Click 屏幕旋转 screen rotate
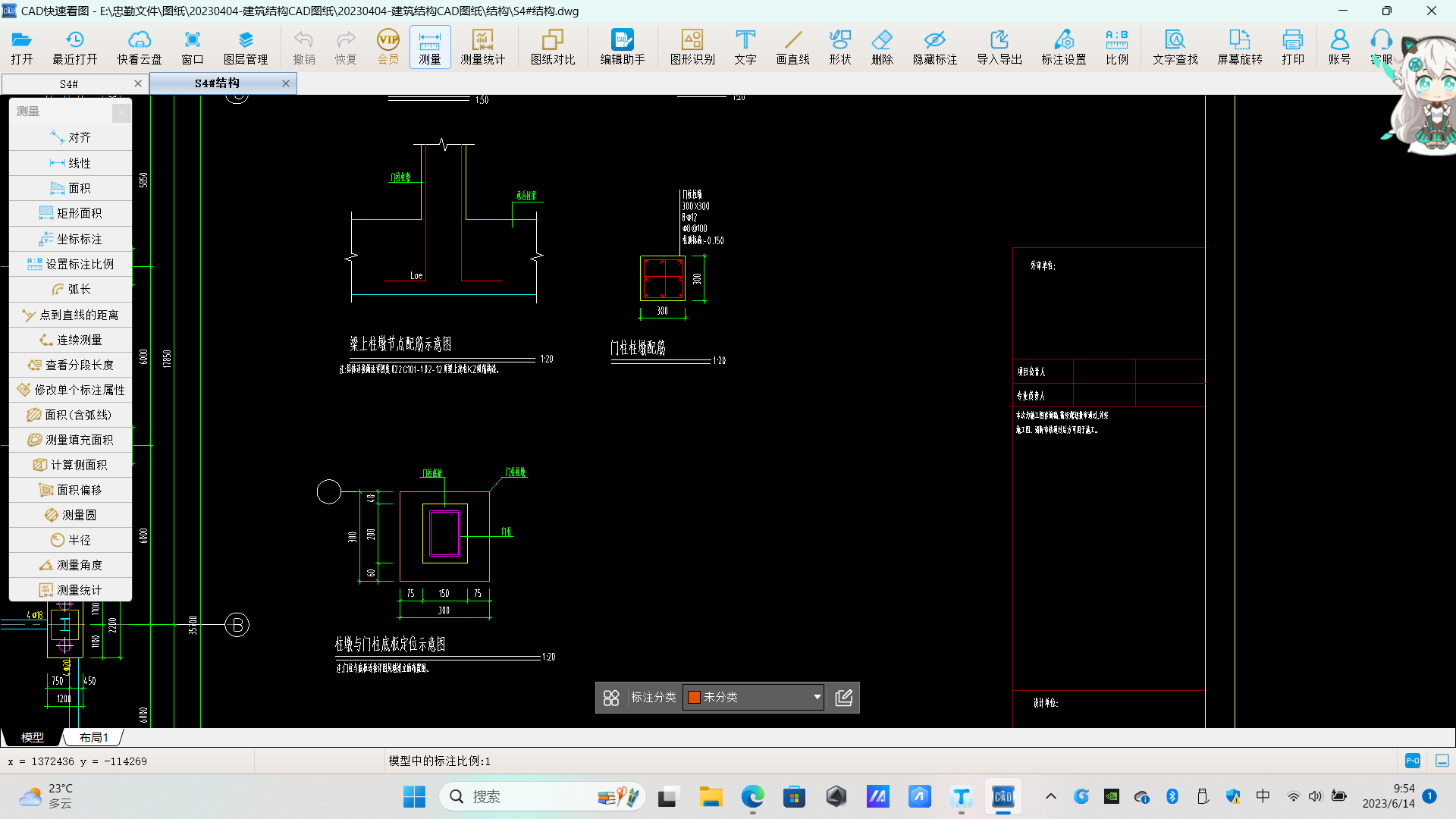 click(1240, 47)
